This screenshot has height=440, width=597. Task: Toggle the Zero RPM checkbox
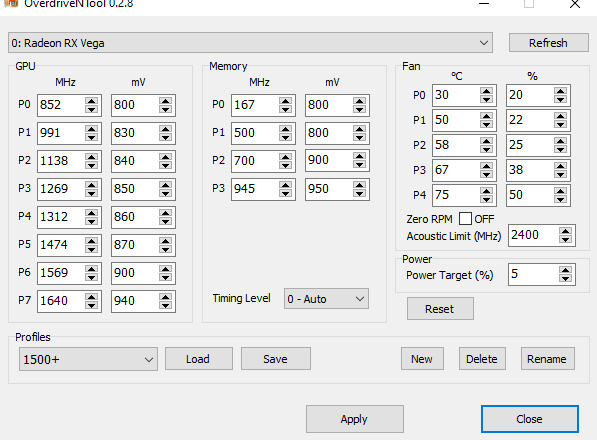(465, 219)
